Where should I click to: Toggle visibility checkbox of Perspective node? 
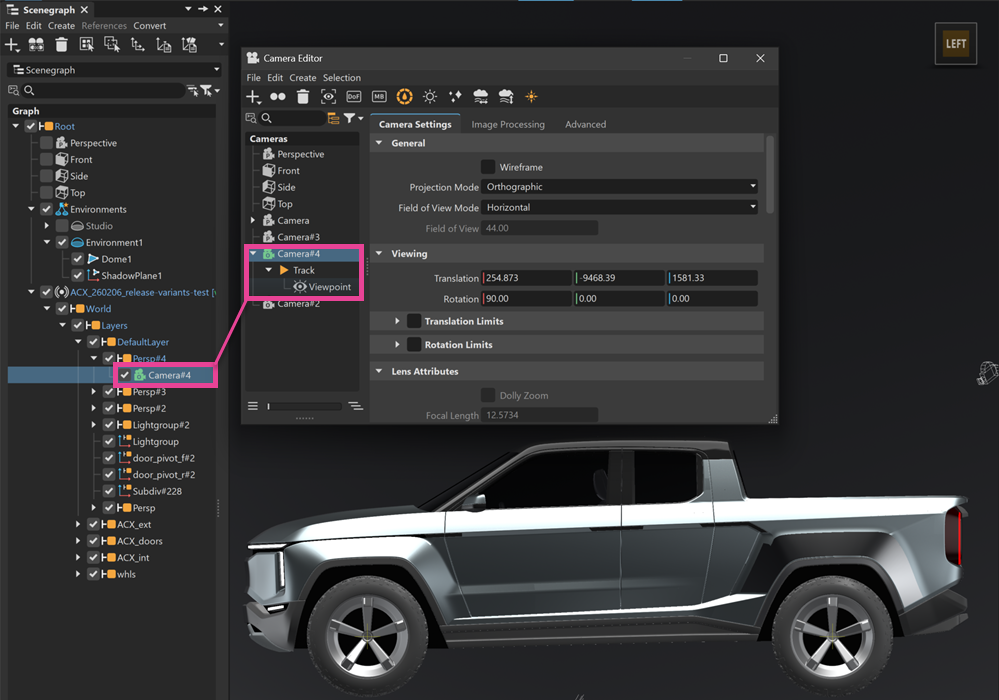coord(47,143)
